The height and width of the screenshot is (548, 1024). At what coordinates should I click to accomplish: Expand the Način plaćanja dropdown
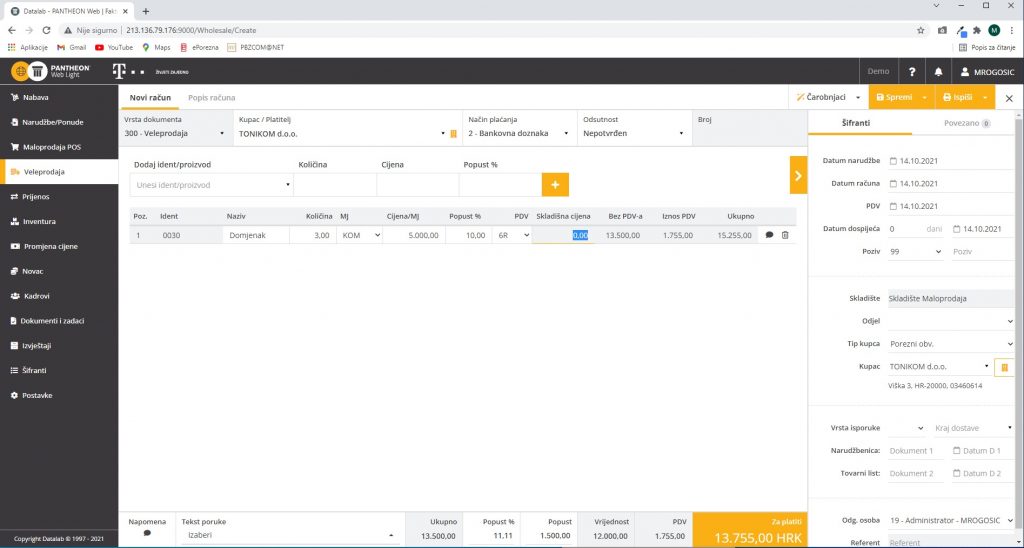pyautogui.click(x=518, y=133)
